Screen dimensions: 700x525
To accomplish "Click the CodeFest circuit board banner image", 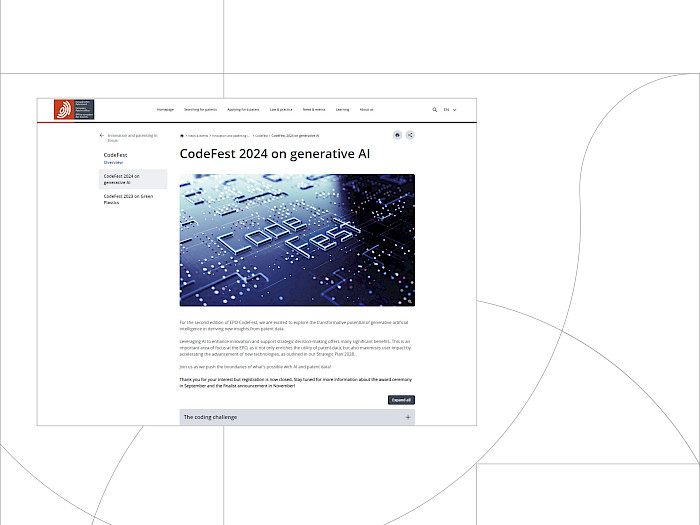I will point(297,240).
